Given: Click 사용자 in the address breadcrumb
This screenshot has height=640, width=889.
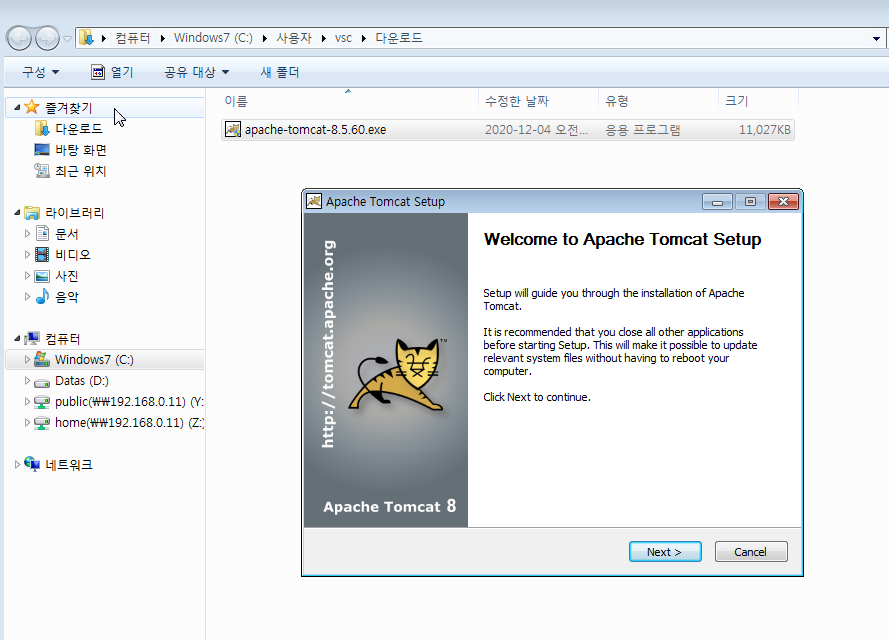Looking at the screenshot, I should point(294,38).
